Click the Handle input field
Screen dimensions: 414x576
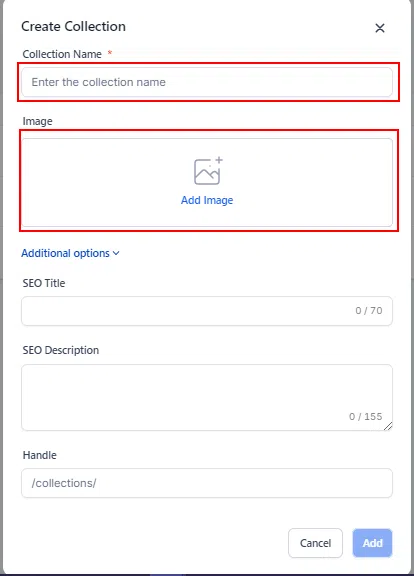click(x=207, y=483)
